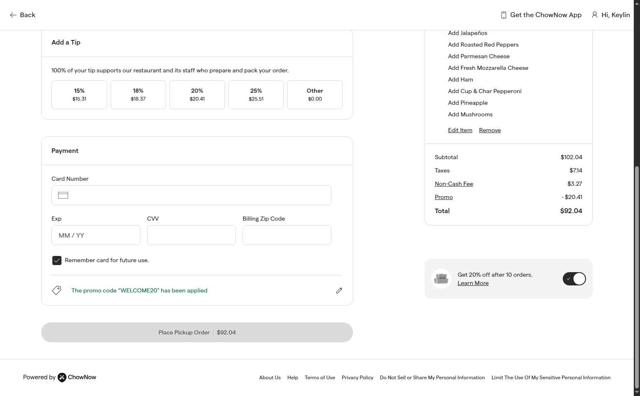
Task: Choose the 25% tip option
Action: (256, 95)
